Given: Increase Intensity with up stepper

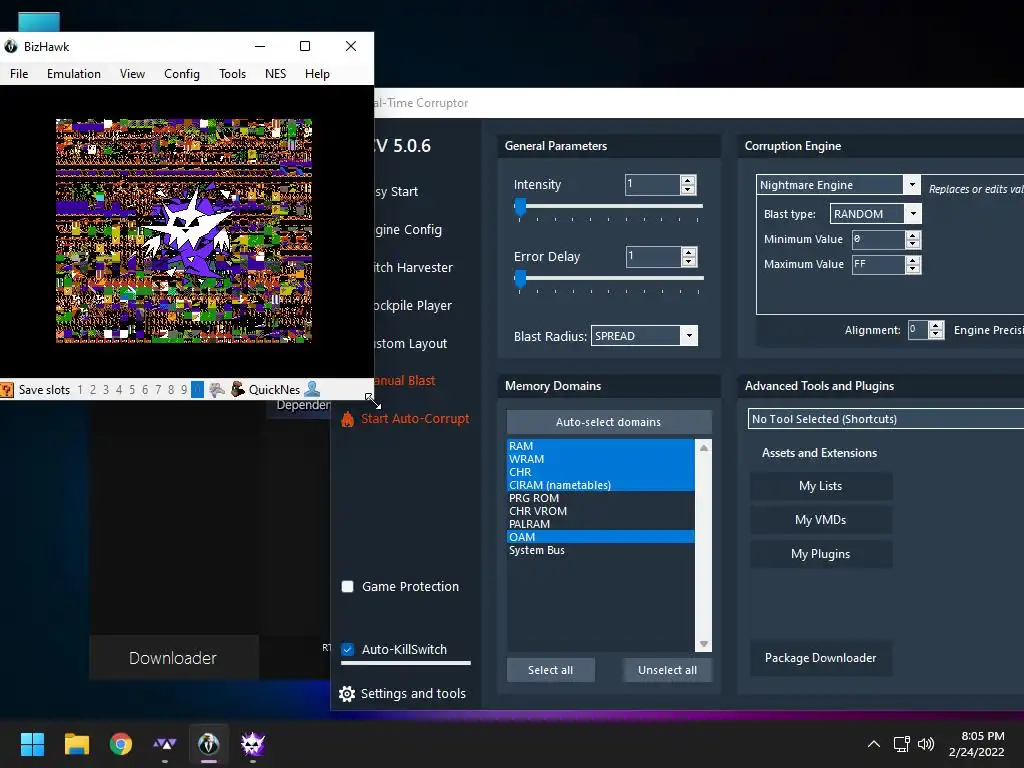Looking at the screenshot, I should pos(688,180).
